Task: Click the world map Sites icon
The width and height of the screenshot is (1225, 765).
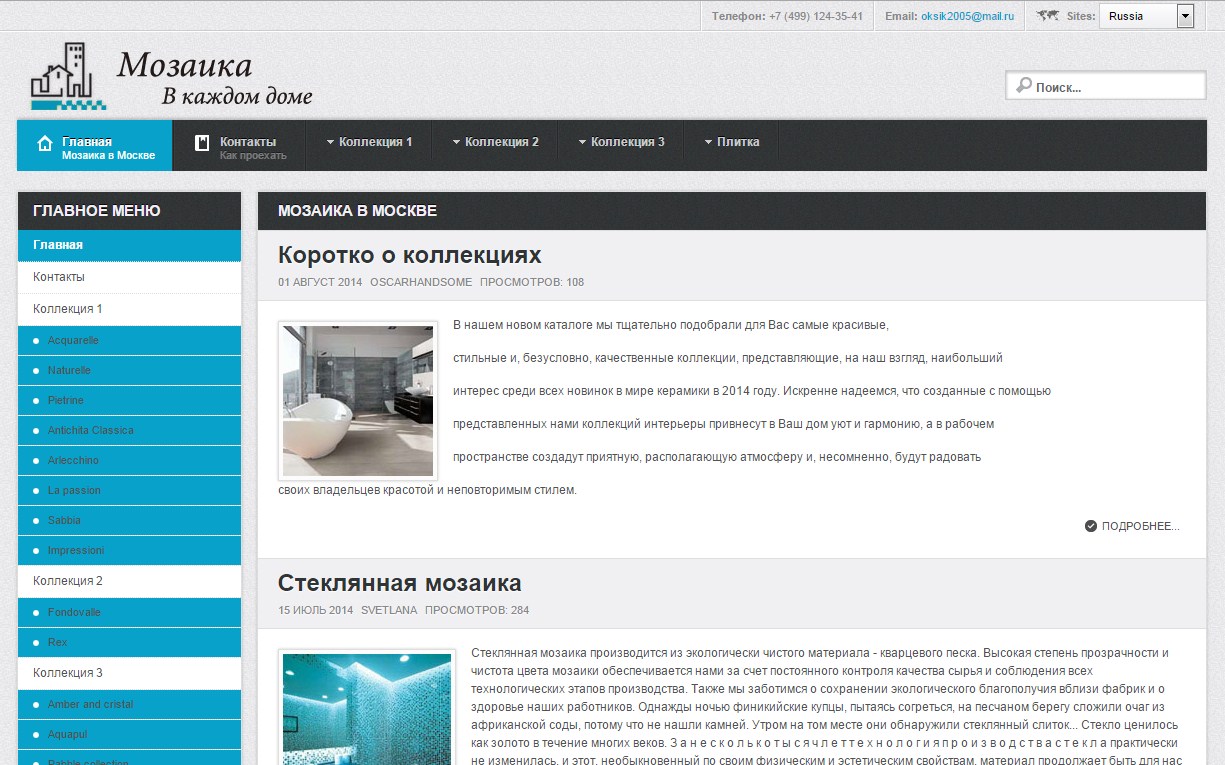Action: pos(1048,16)
